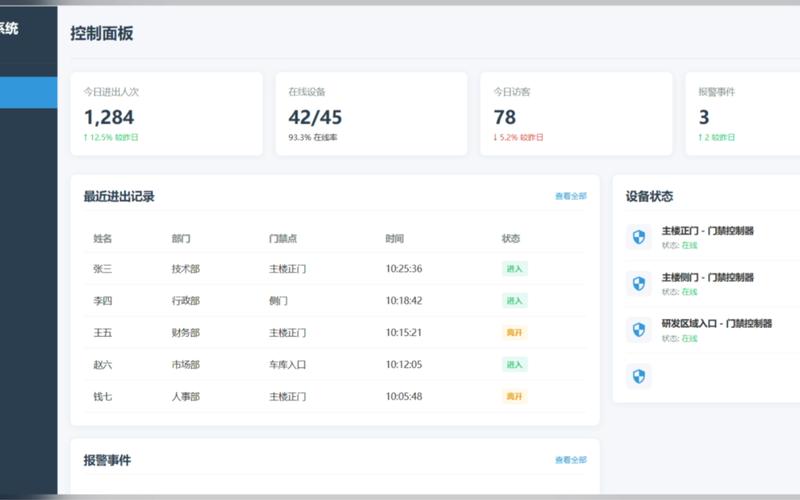Click shield icon for 主楼正门 controller
800x500 pixels.
639,237
